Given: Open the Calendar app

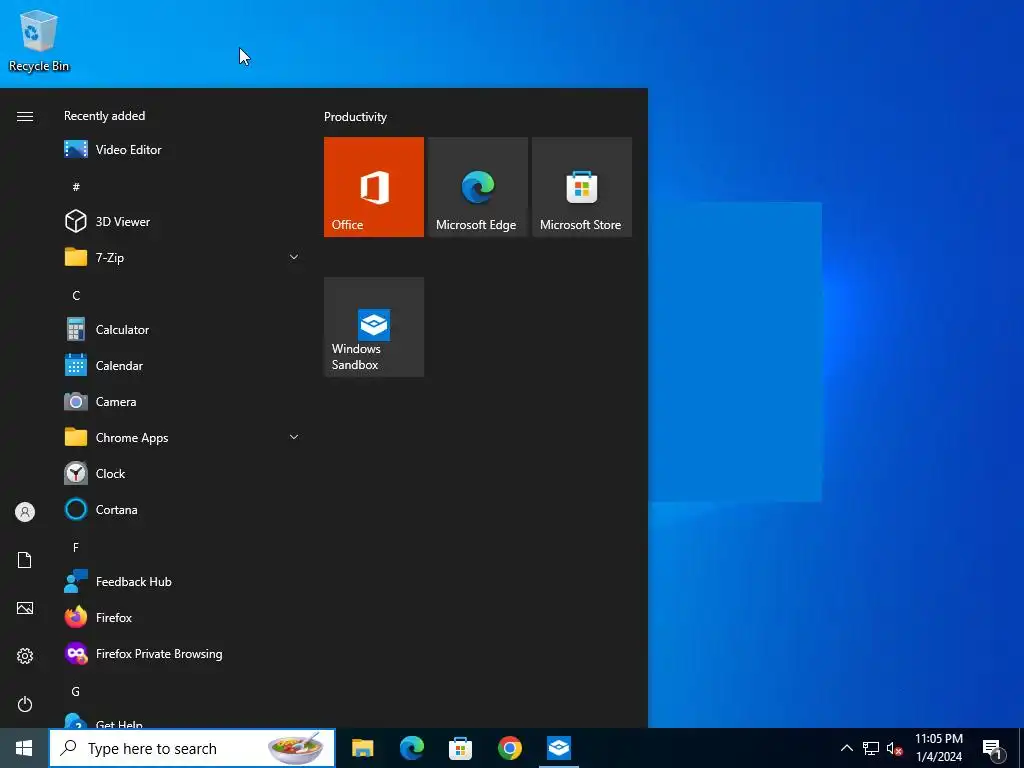Looking at the screenshot, I should (x=182, y=366).
